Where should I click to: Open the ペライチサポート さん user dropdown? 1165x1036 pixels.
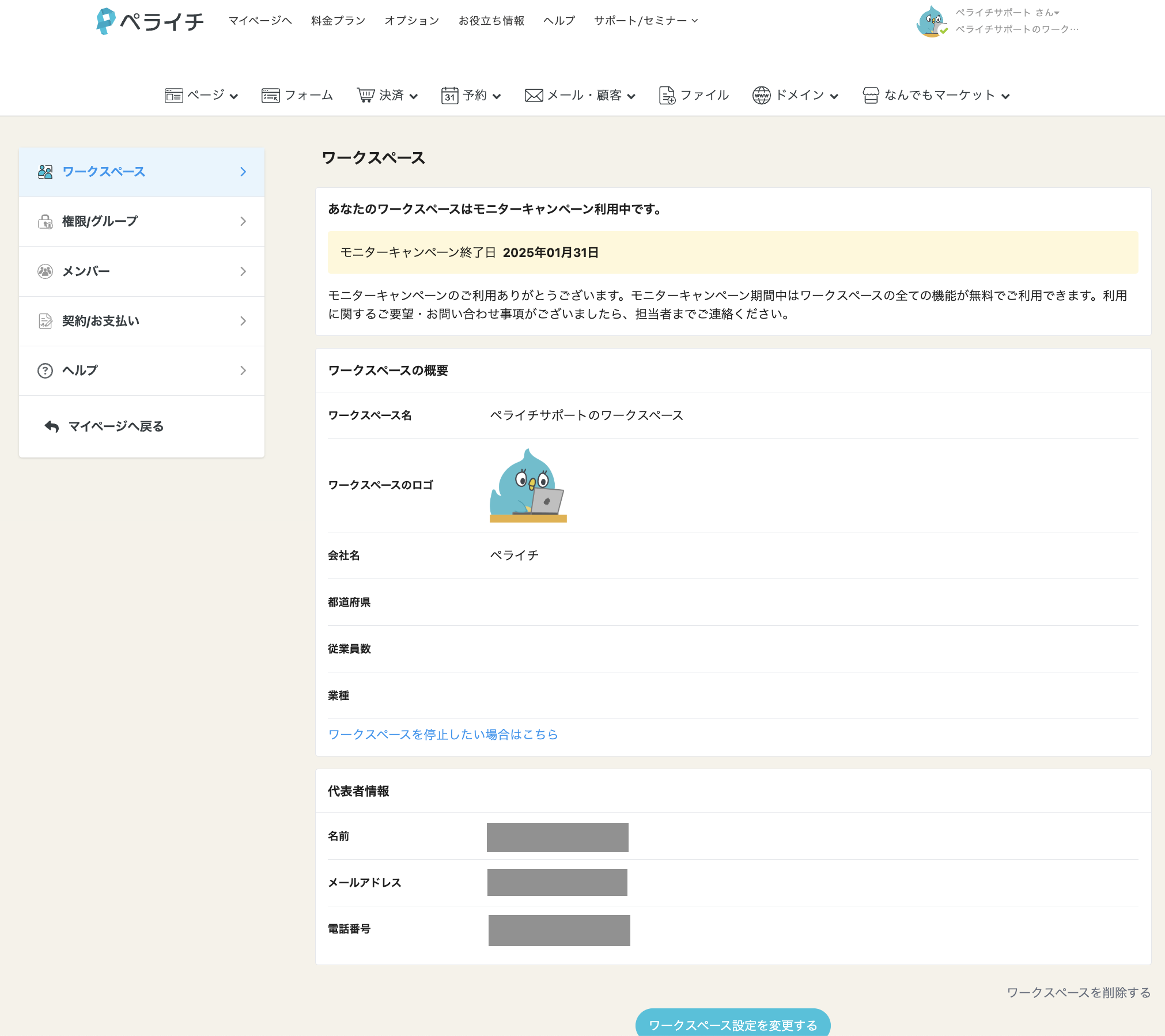[1007, 12]
